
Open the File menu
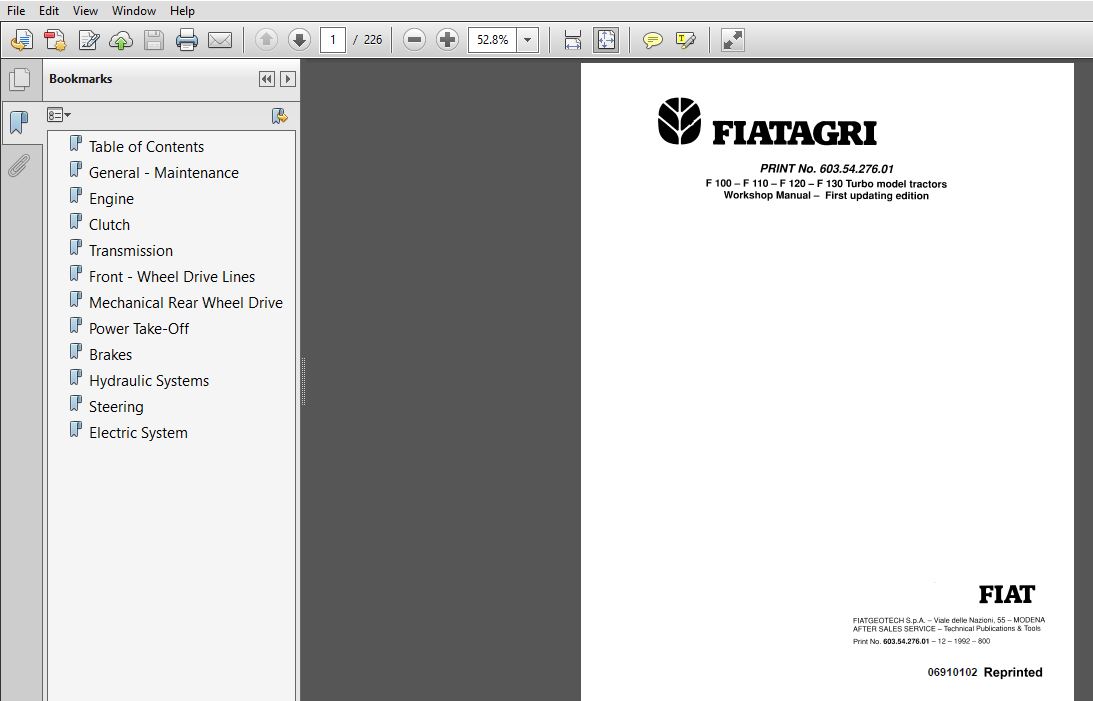tap(15, 10)
